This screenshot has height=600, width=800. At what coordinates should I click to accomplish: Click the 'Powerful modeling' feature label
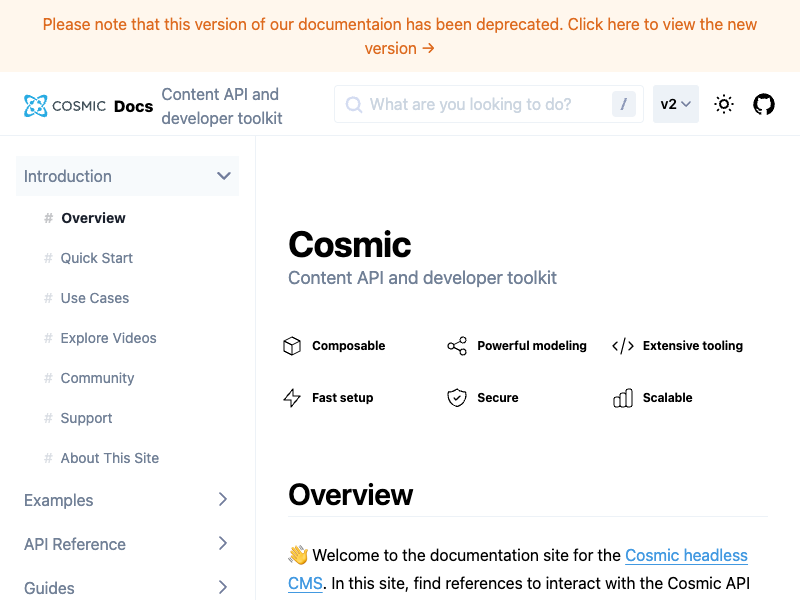pos(532,346)
